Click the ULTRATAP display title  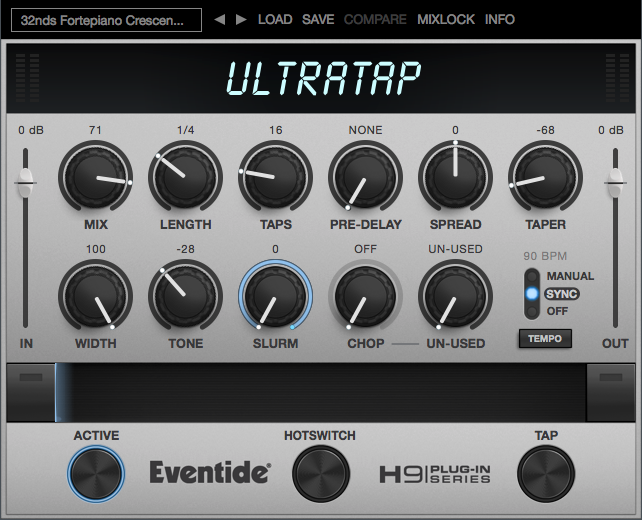[x=323, y=79]
